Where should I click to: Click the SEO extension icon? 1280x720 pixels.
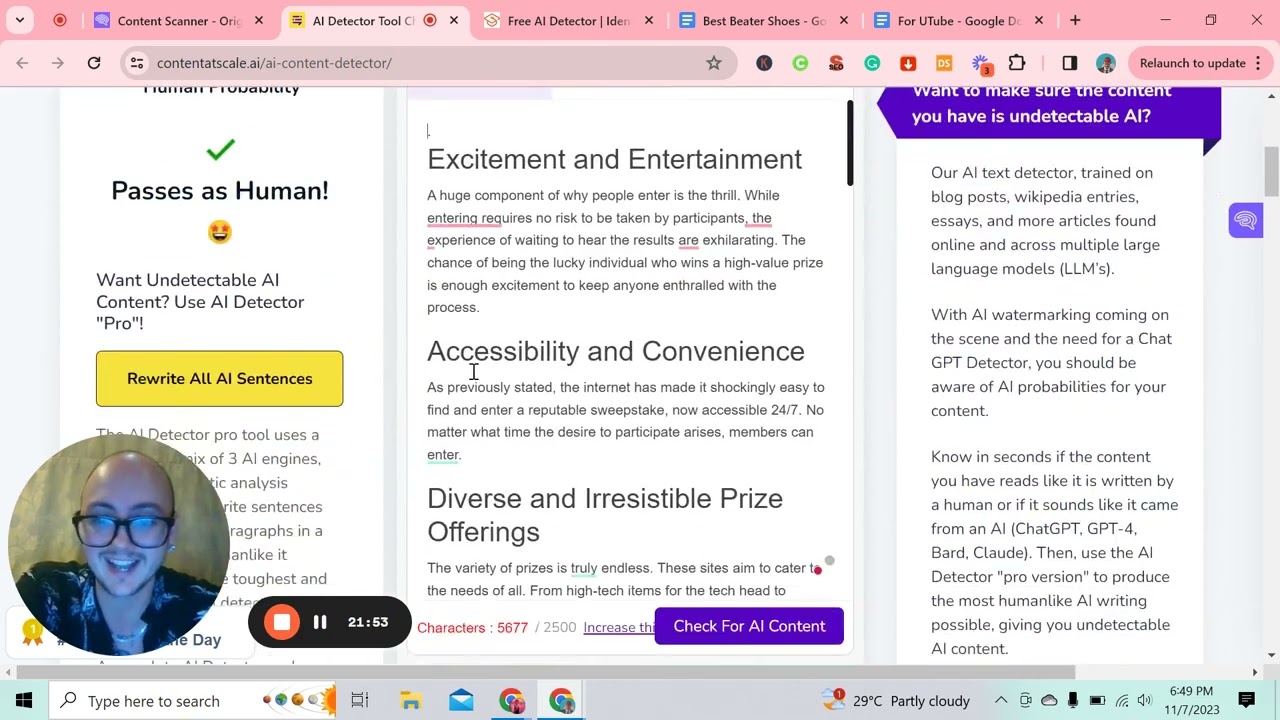[x=836, y=63]
